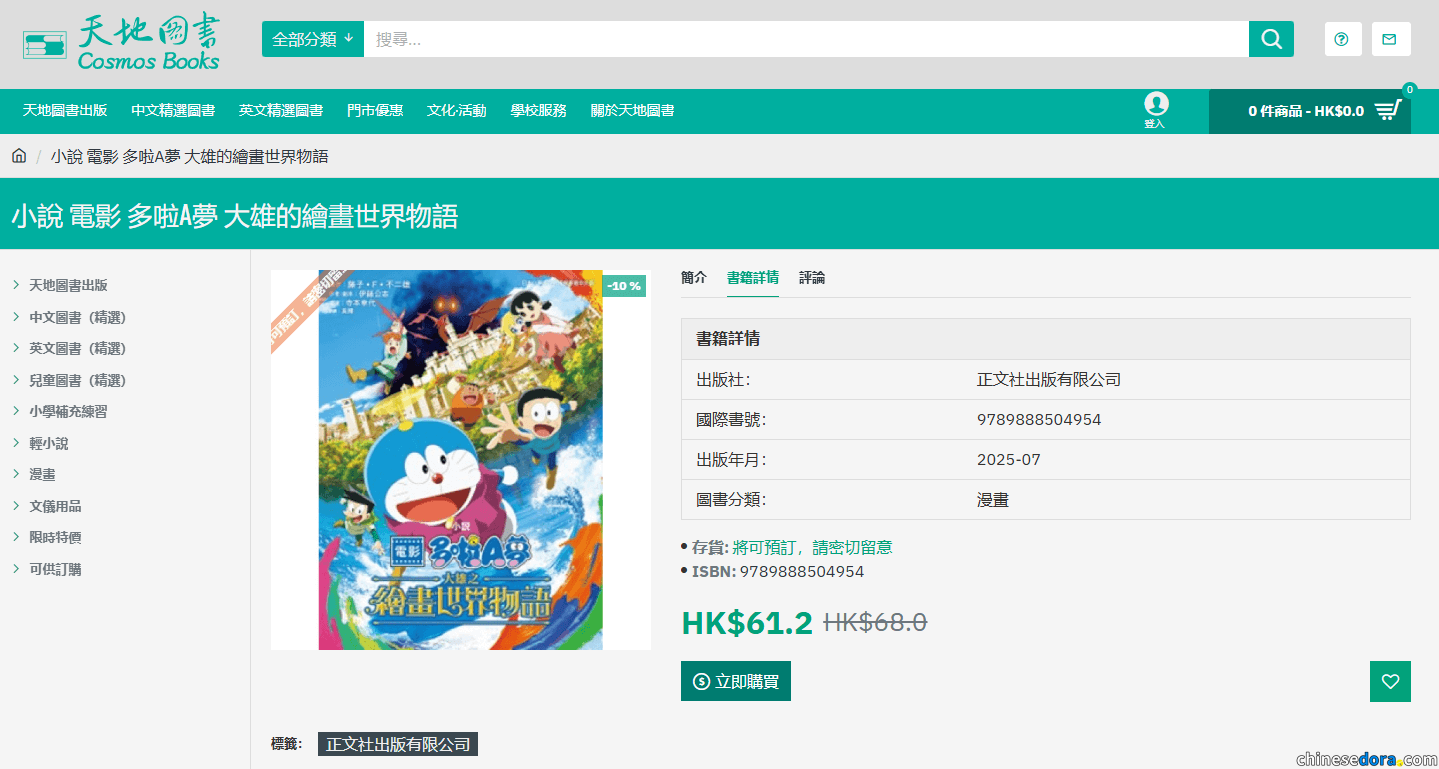Expand the 輕小說 sidebar category
The height and width of the screenshot is (769, 1439).
(x=49, y=443)
